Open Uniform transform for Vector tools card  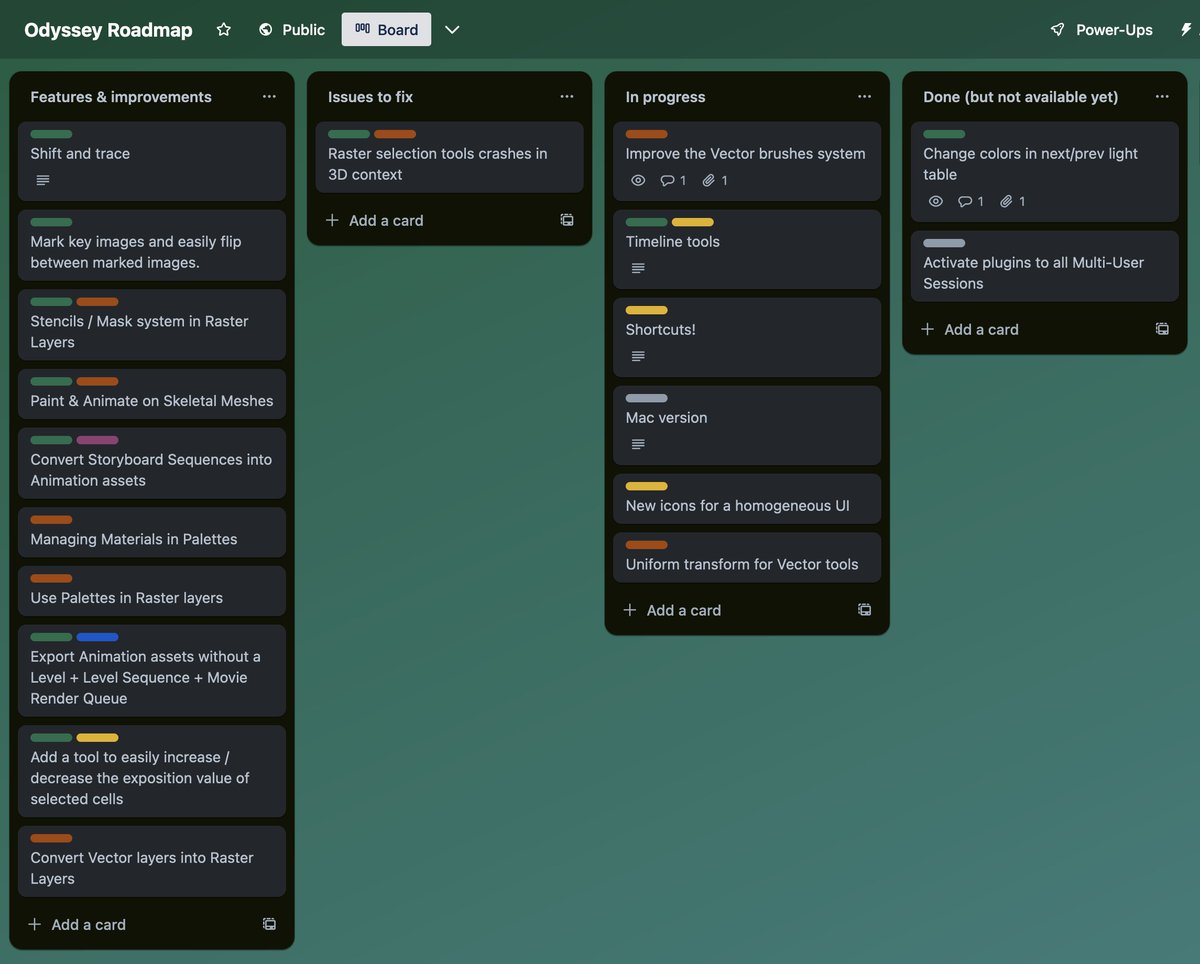(747, 557)
